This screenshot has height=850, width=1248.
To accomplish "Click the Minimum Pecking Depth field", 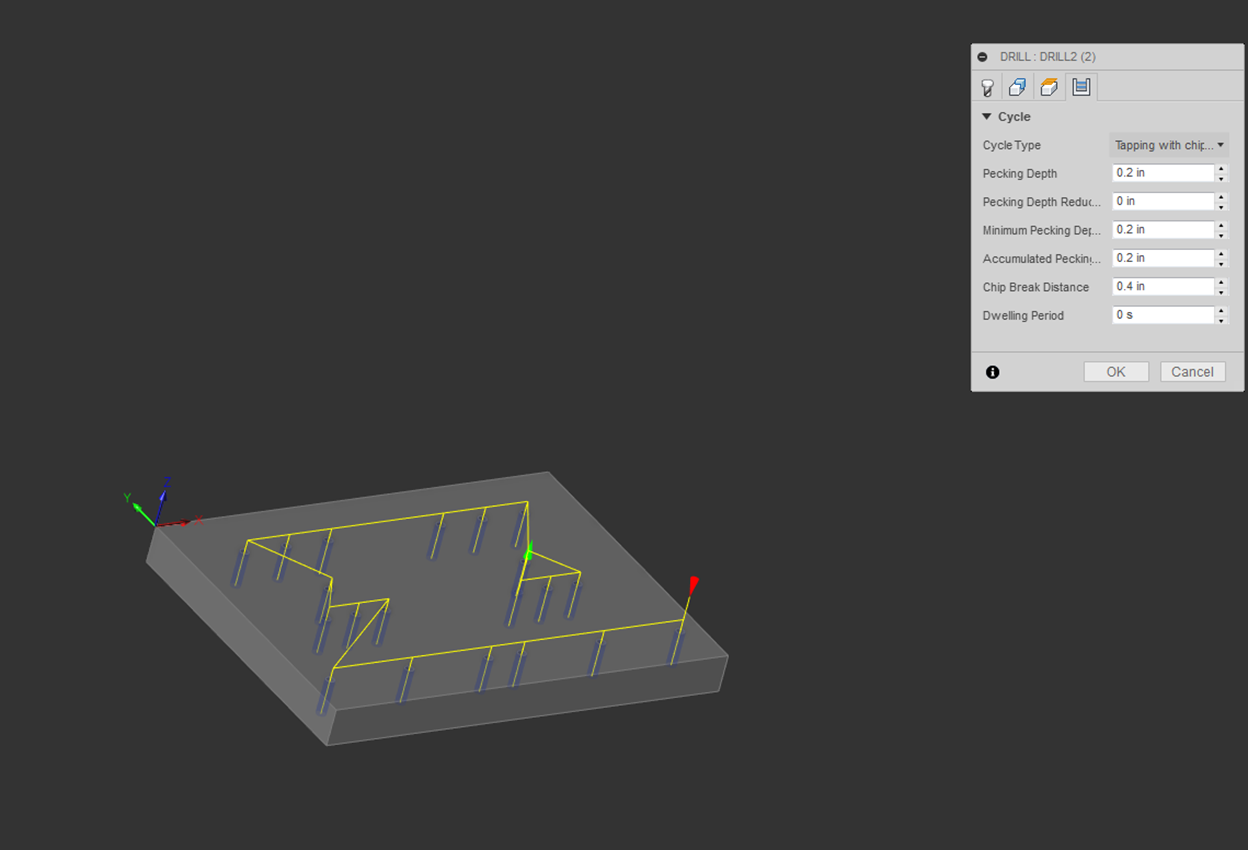I will pos(1162,230).
